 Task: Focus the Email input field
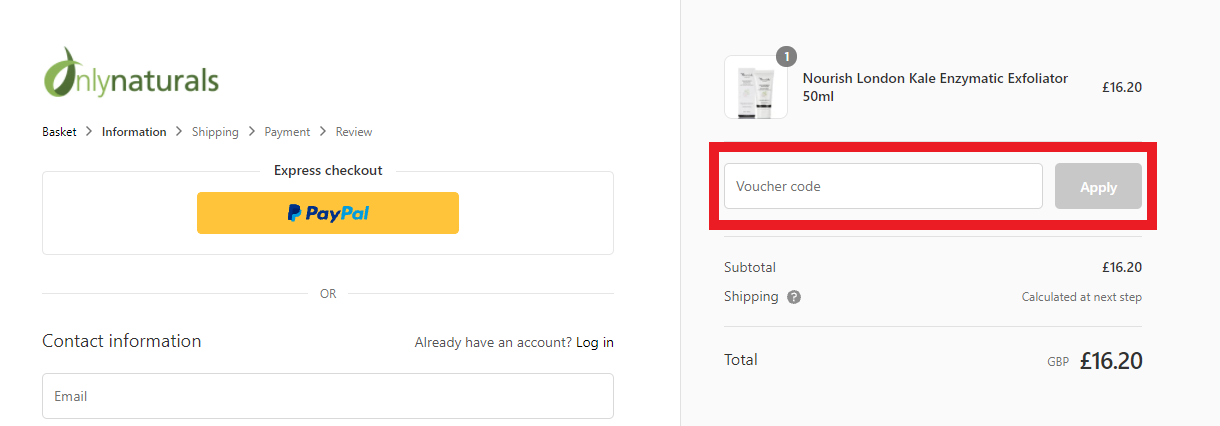pos(328,396)
